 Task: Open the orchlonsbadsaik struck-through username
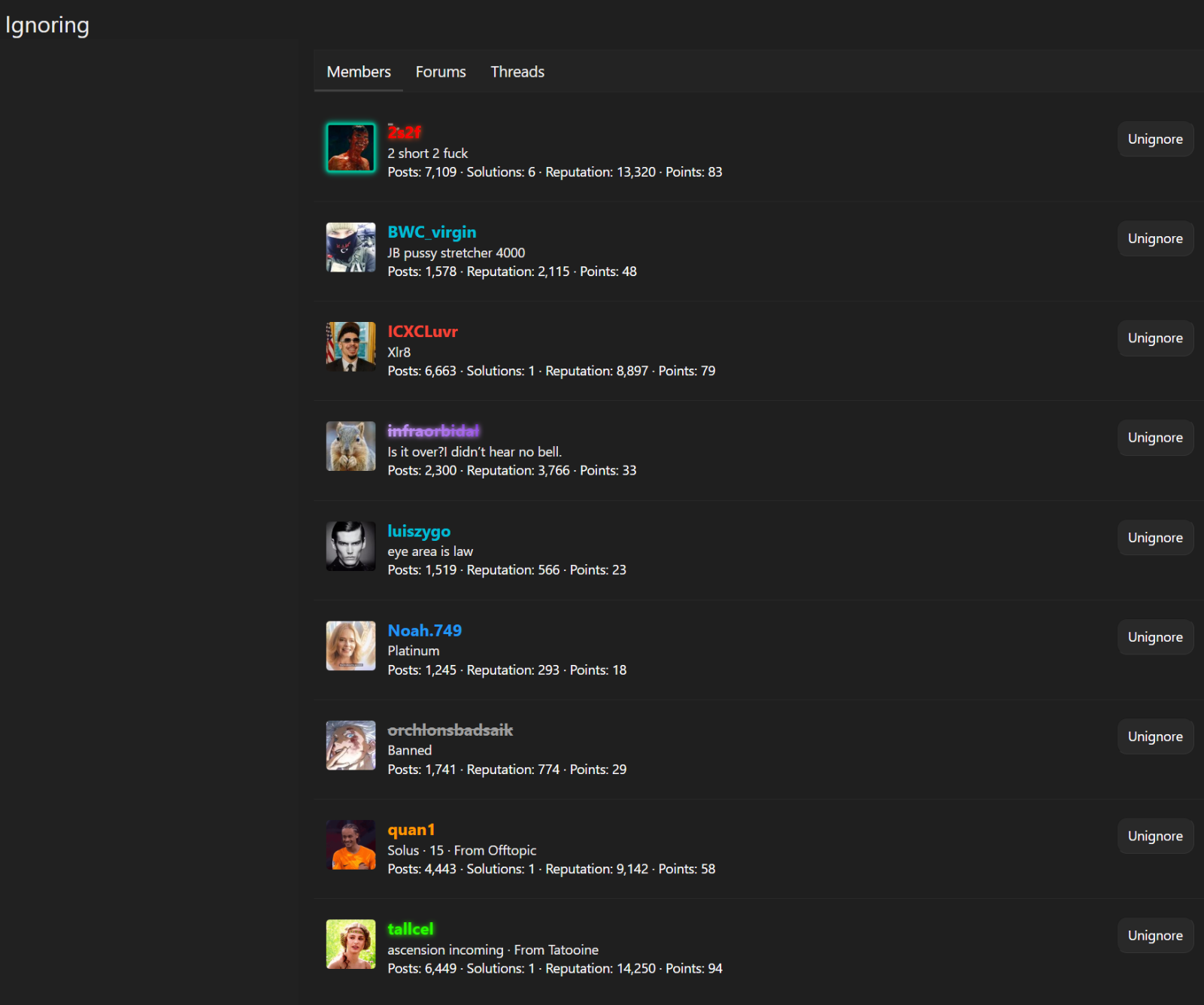[450, 730]
